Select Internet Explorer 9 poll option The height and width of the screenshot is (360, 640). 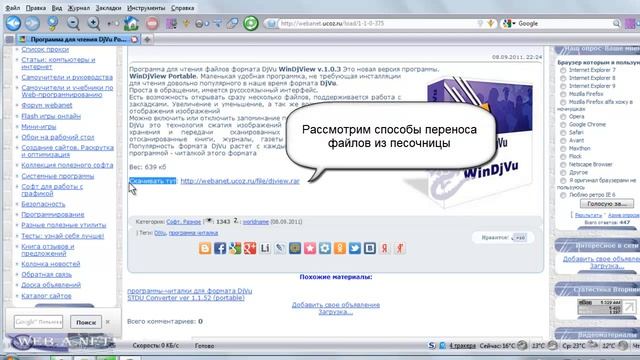tap(563, 86)
